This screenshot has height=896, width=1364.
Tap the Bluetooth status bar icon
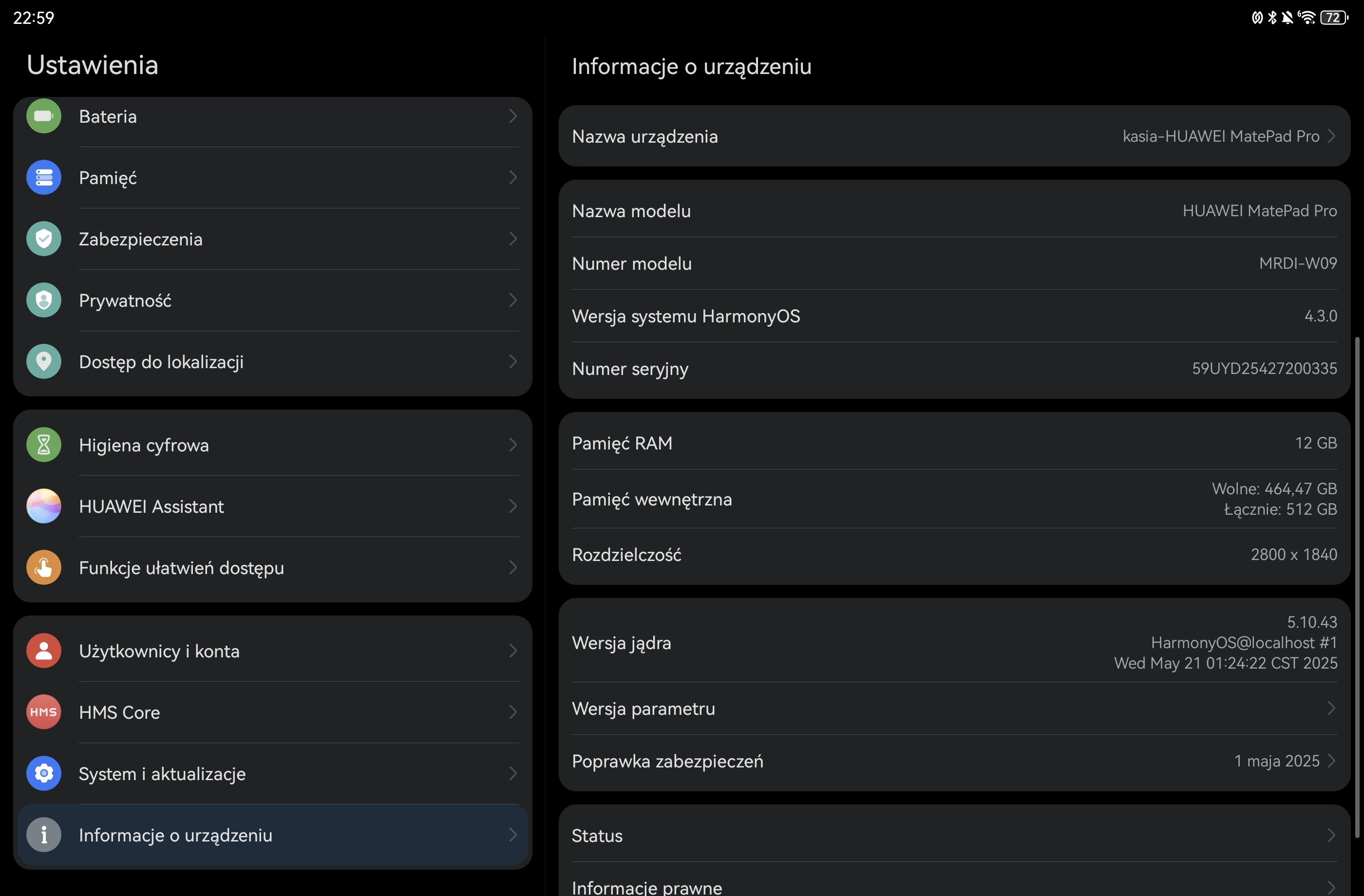1272,17
